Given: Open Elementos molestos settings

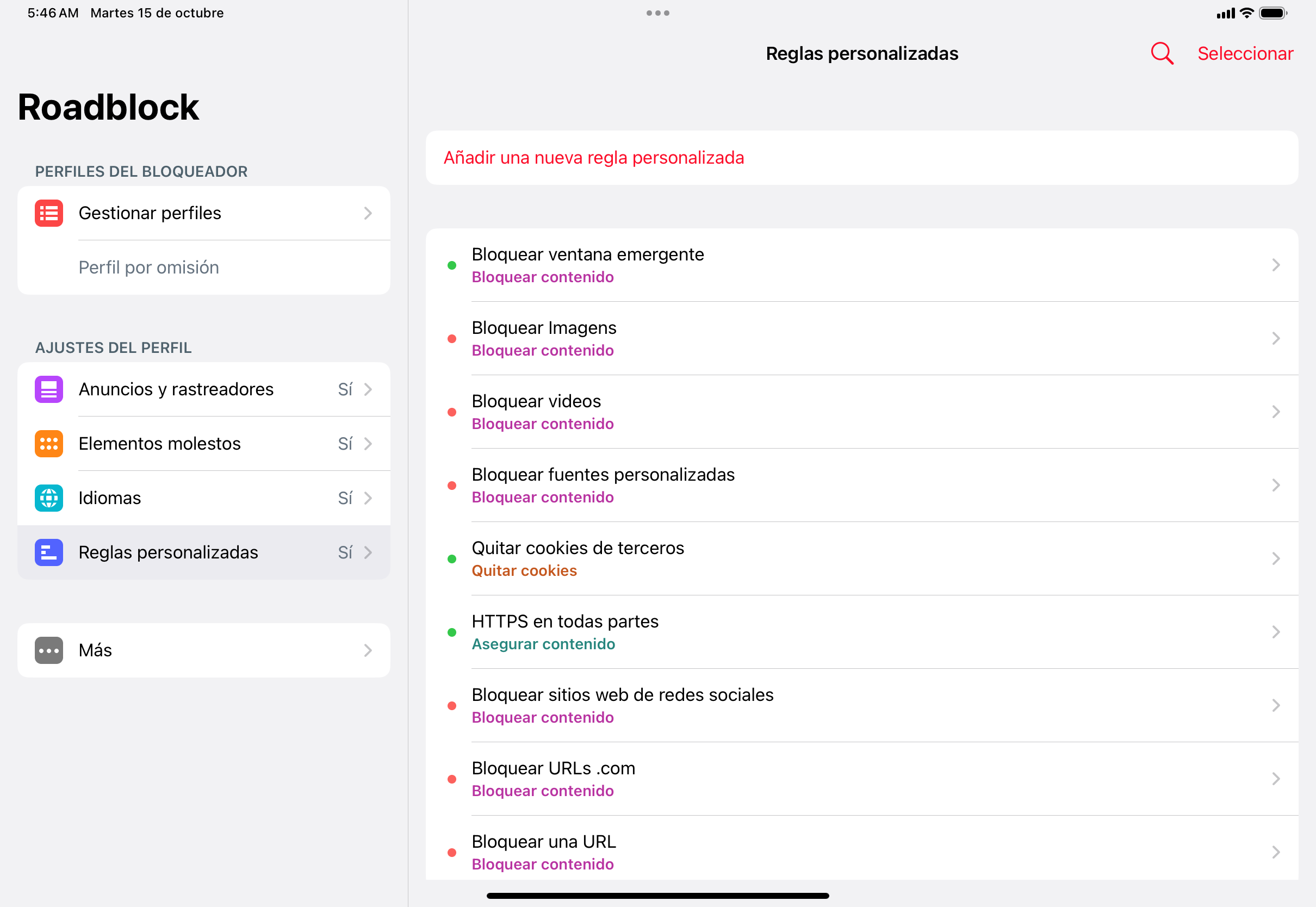Looking at the screenshot, I should [203, 443].
